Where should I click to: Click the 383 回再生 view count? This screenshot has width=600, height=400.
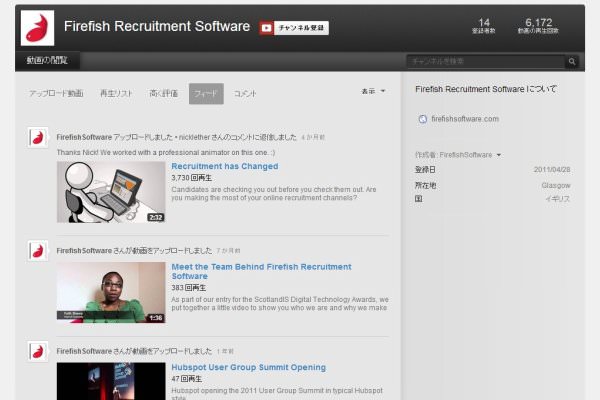point(189,288)
